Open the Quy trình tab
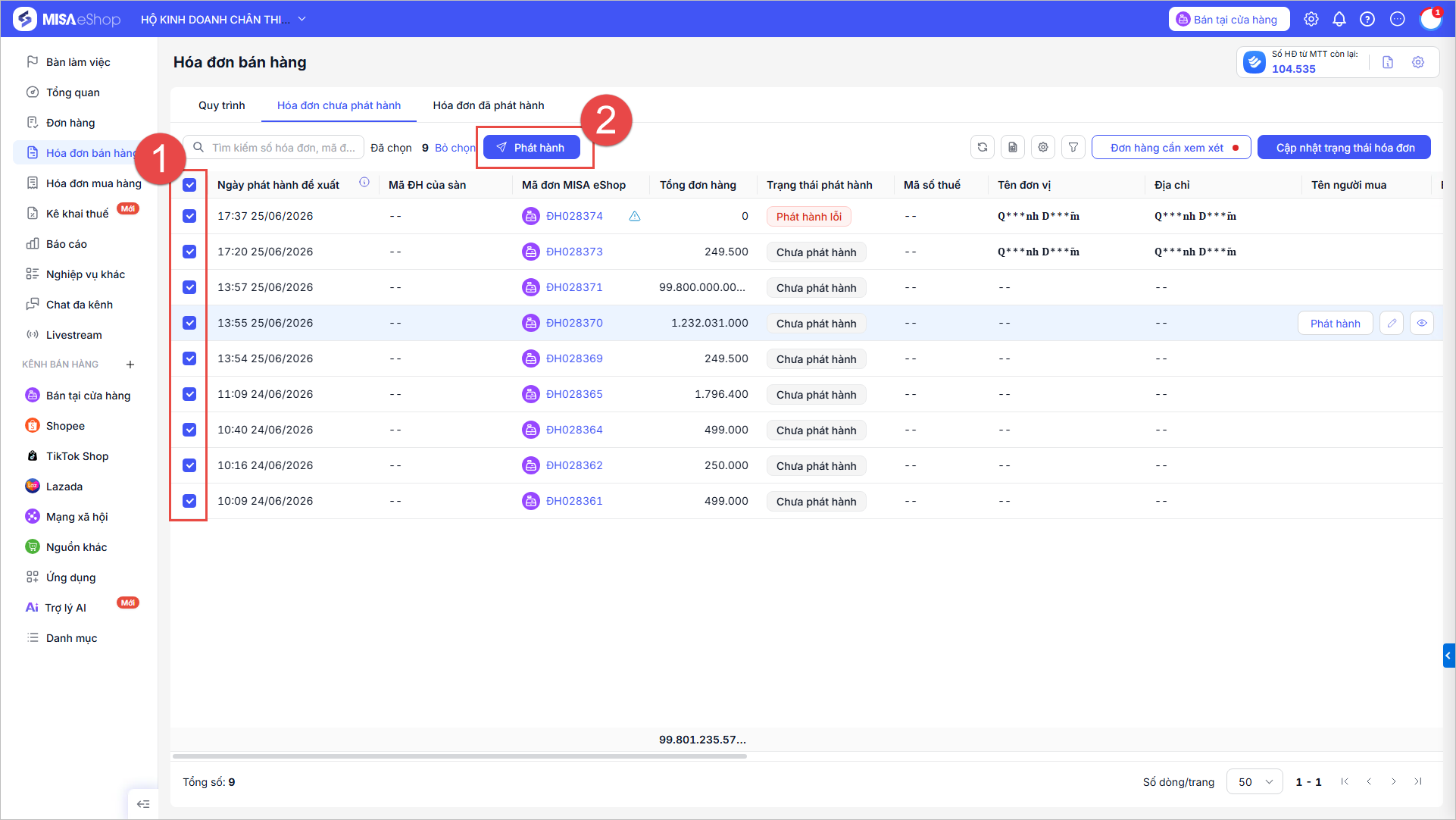The image size is (1456, 820). [222, 105]
